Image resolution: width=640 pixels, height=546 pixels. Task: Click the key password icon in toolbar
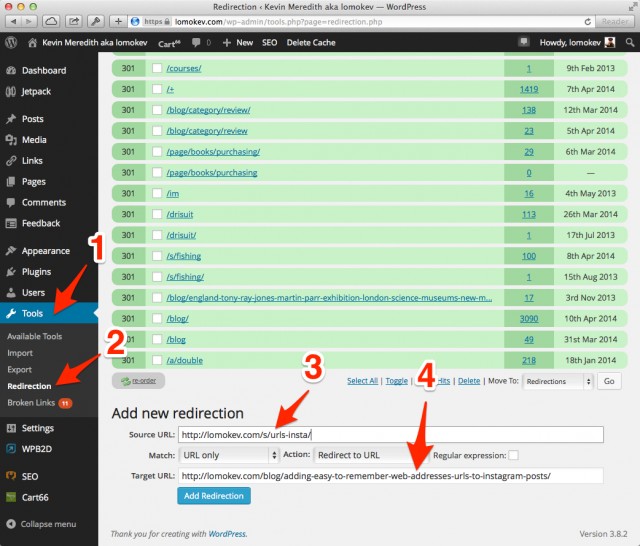pos(96,21)
